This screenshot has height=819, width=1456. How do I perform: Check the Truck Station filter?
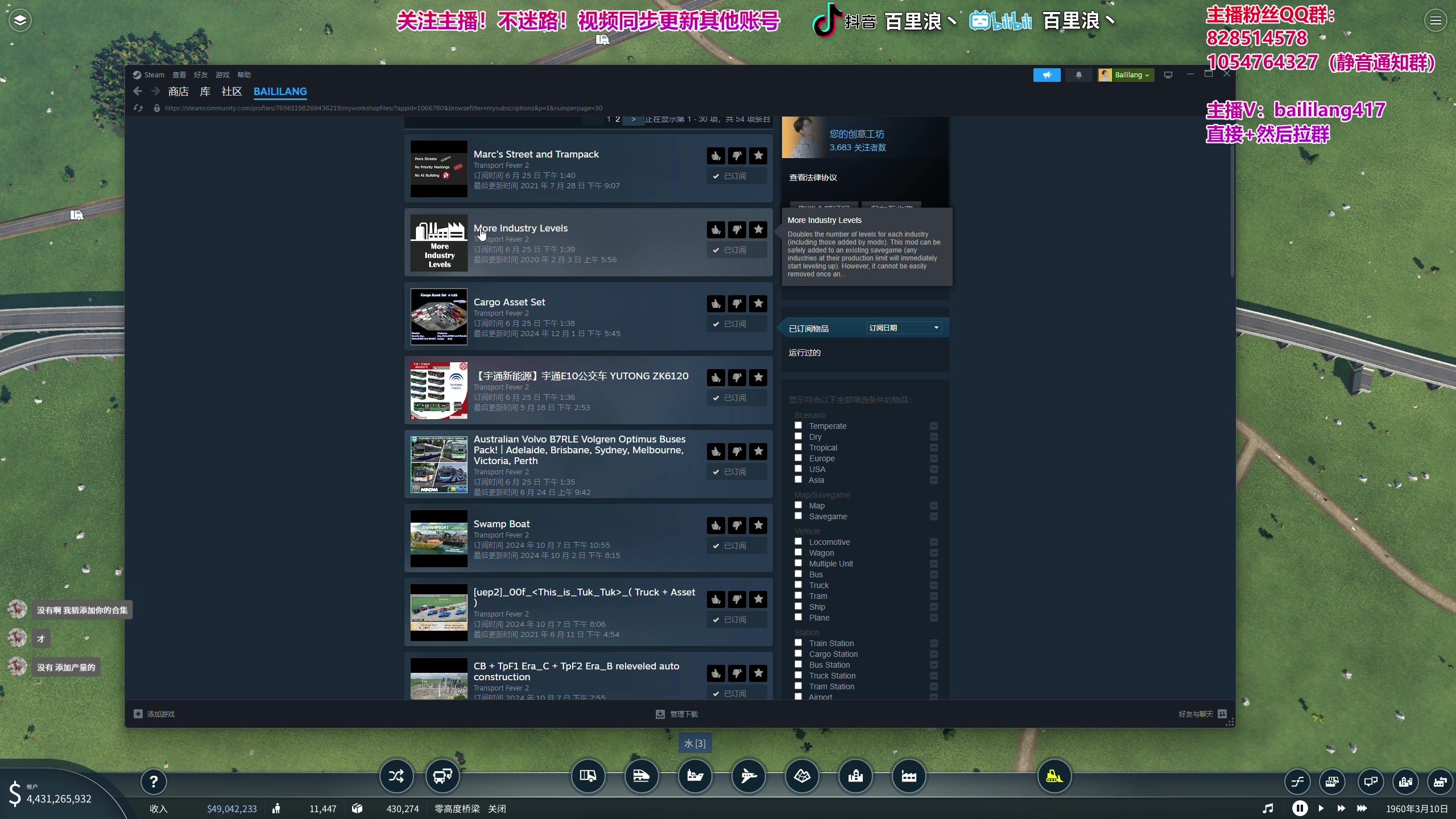(x=798, y=675)
